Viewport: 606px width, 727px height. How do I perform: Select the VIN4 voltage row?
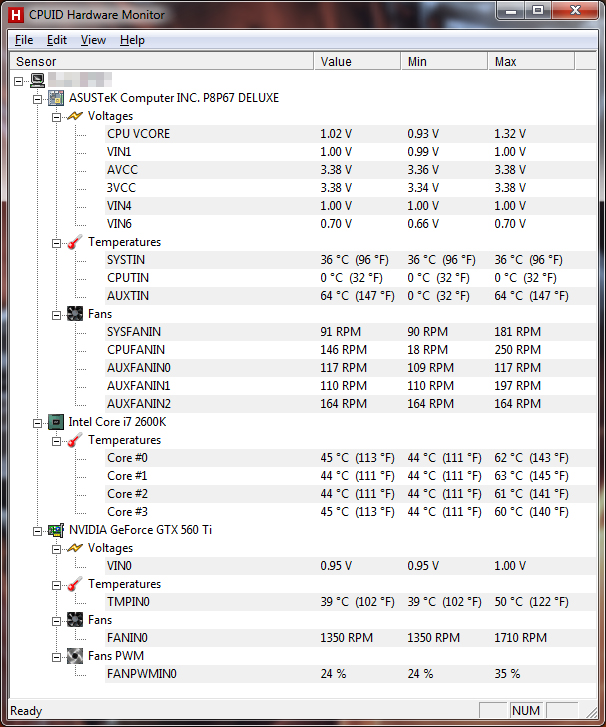click(351, 206)
